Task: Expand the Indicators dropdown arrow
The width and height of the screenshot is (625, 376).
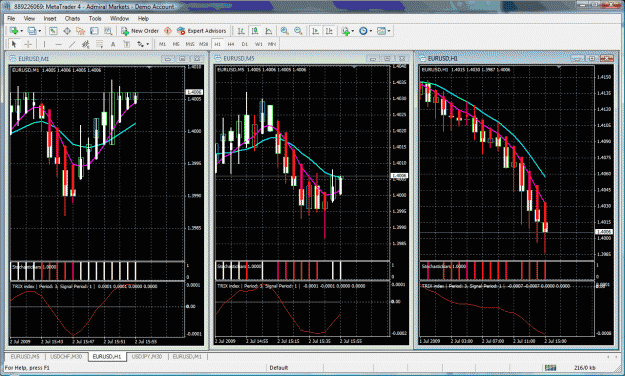Action: click(x=353, y=31)
